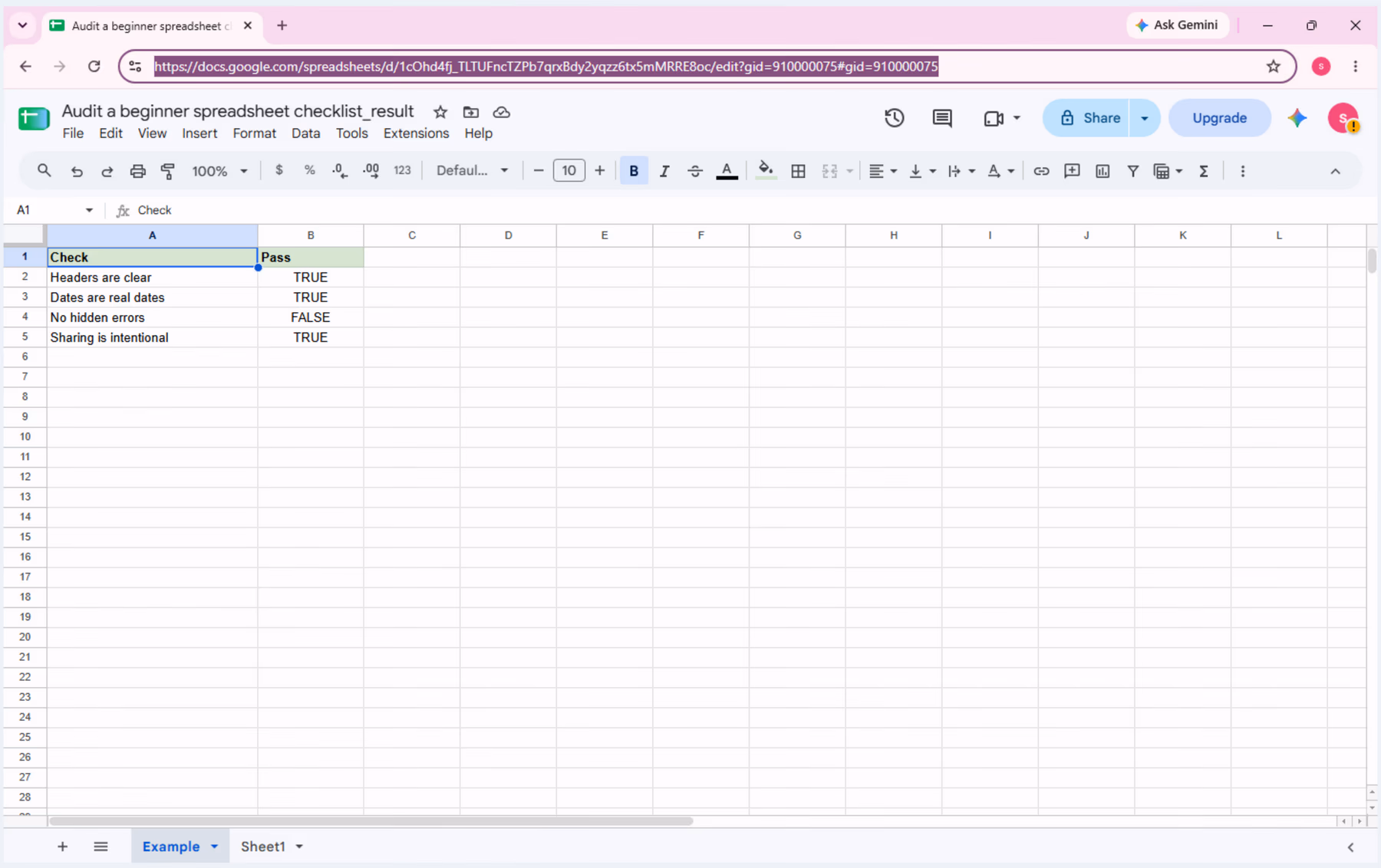Add a new sheet with plus button

coord(62,847)
